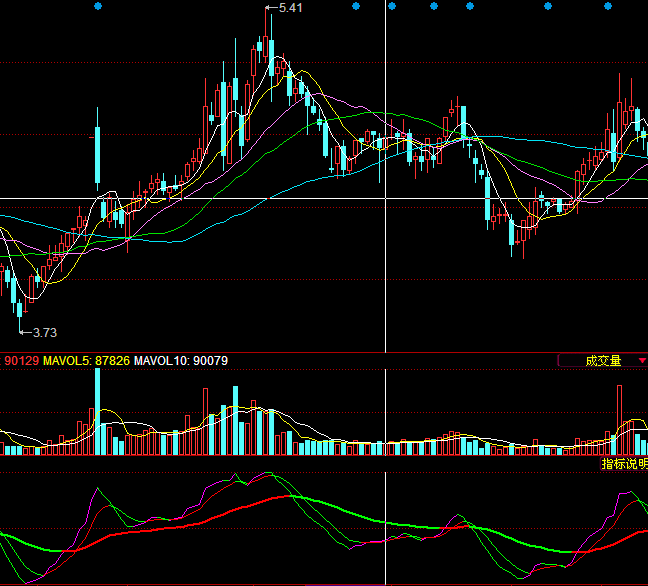Viewport: 648px width, 586px height.
Task: Open the 指标说明 indicator description link
Action: coord(624,464)
